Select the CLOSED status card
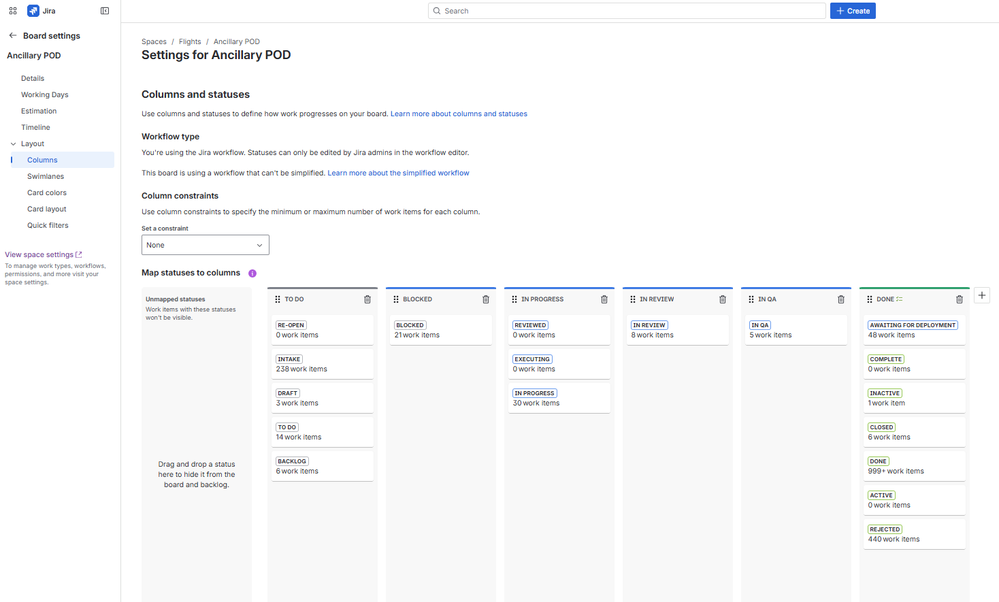 [x=915, y=433]
